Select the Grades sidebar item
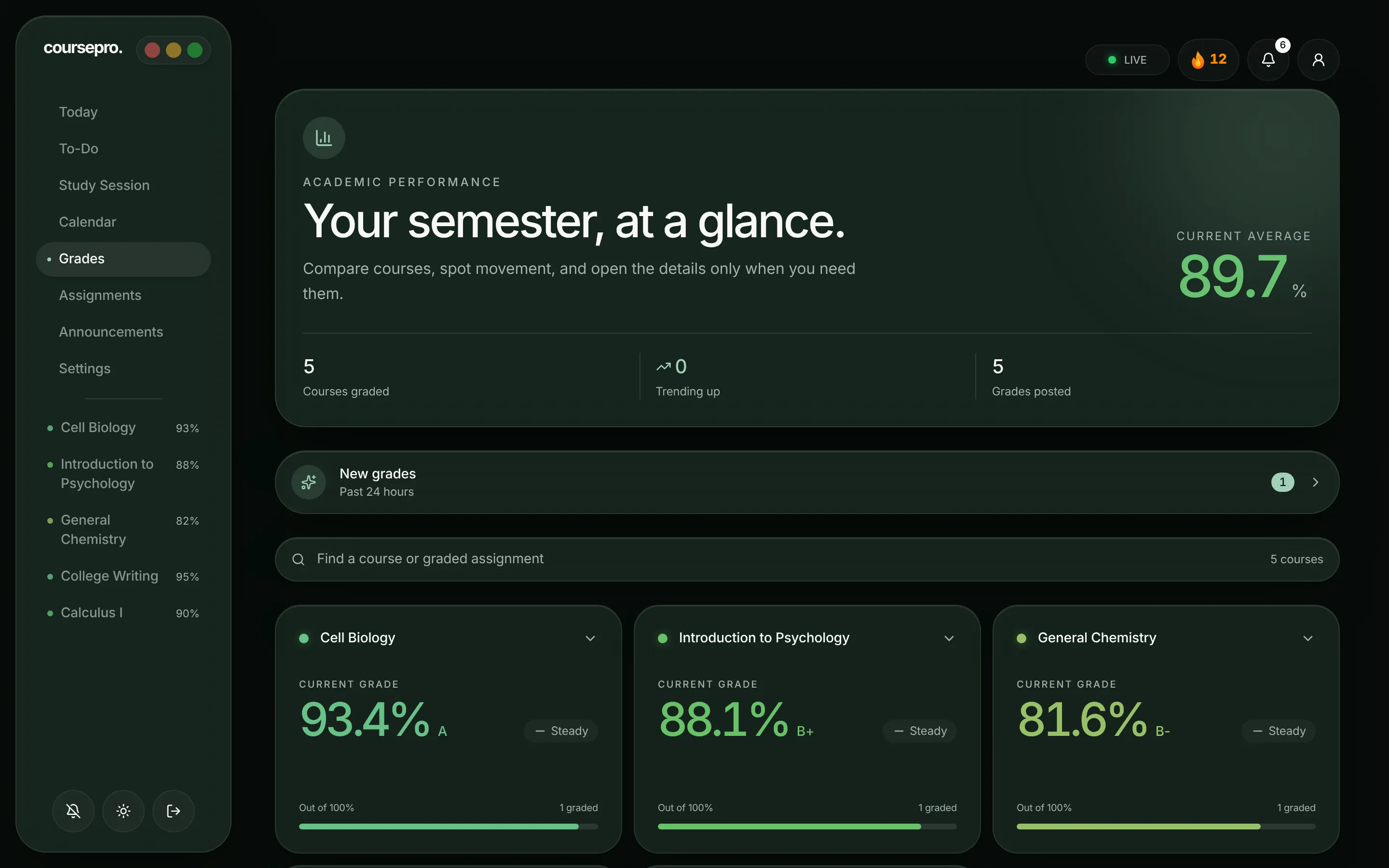Screen dimensions: 1389x868 pos(123,259)
